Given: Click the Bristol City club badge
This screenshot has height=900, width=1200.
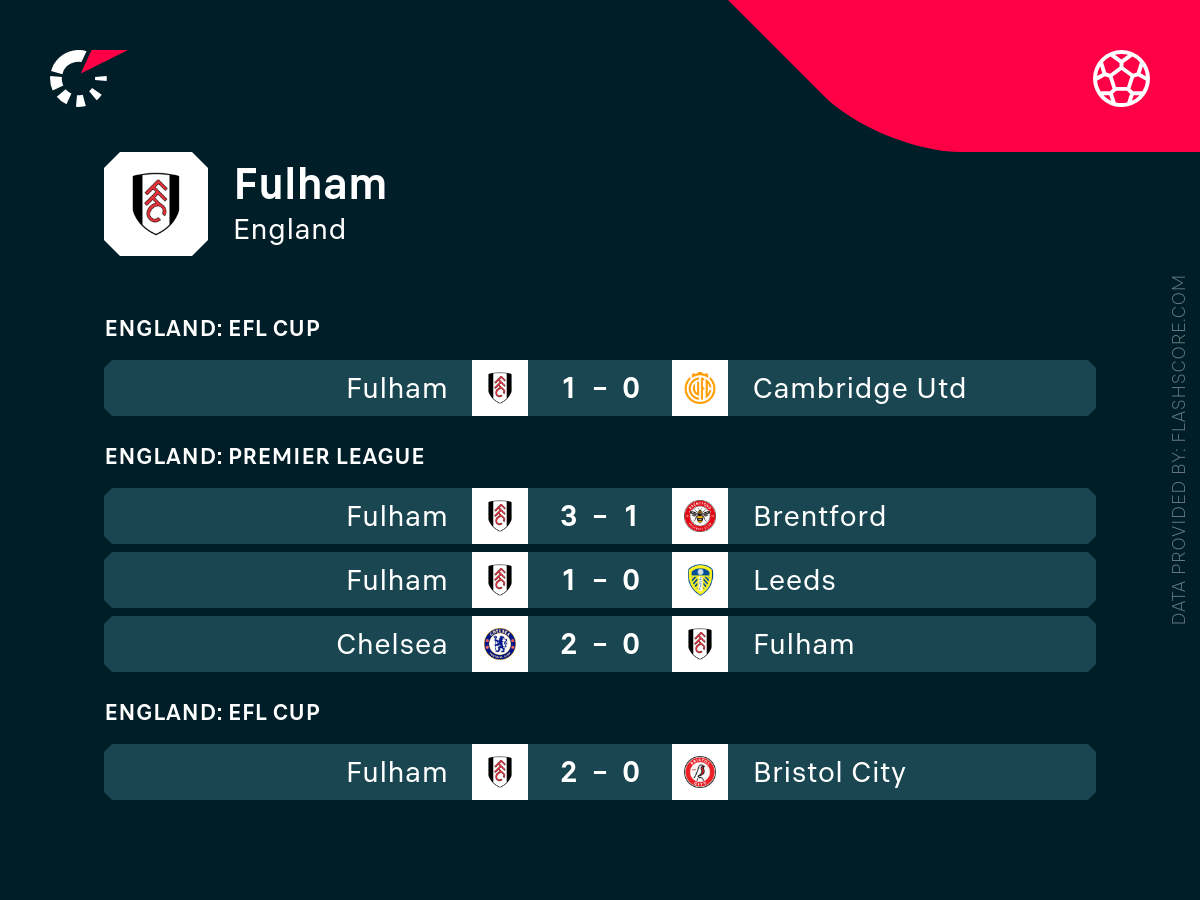Looking at the screenshot, I should point(700,772).
